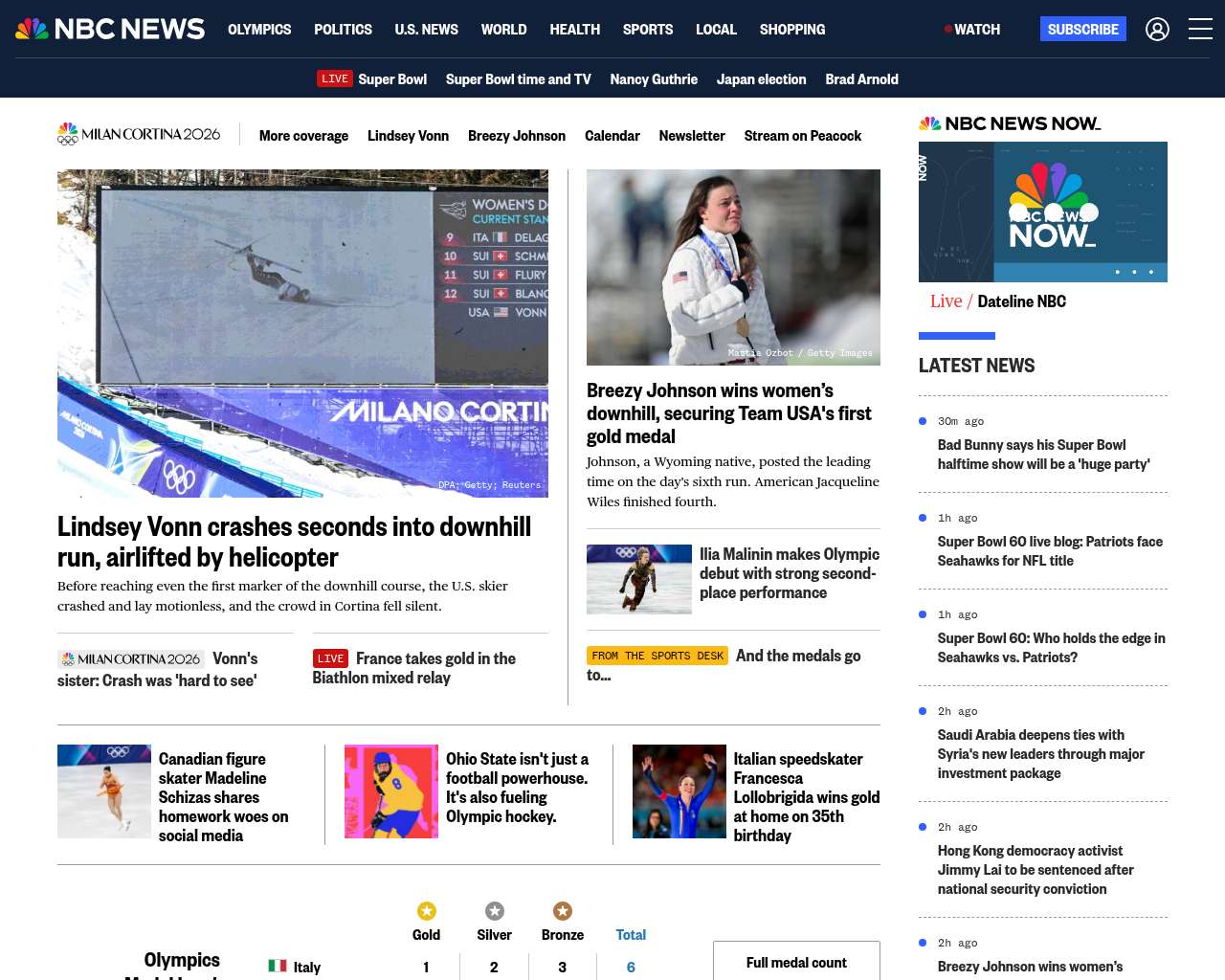This screenshot has height=980, width=1225.
Task: Sort by Total medal column header
Action: point(631,935)
